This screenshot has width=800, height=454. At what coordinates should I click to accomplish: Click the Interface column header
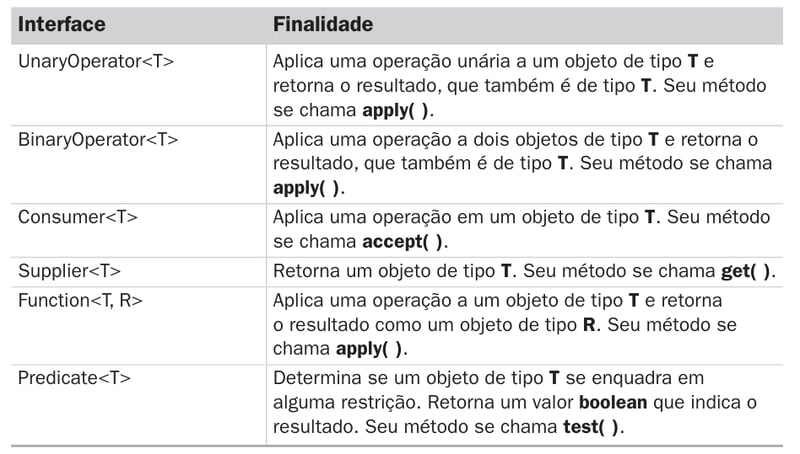coord(62,23)
